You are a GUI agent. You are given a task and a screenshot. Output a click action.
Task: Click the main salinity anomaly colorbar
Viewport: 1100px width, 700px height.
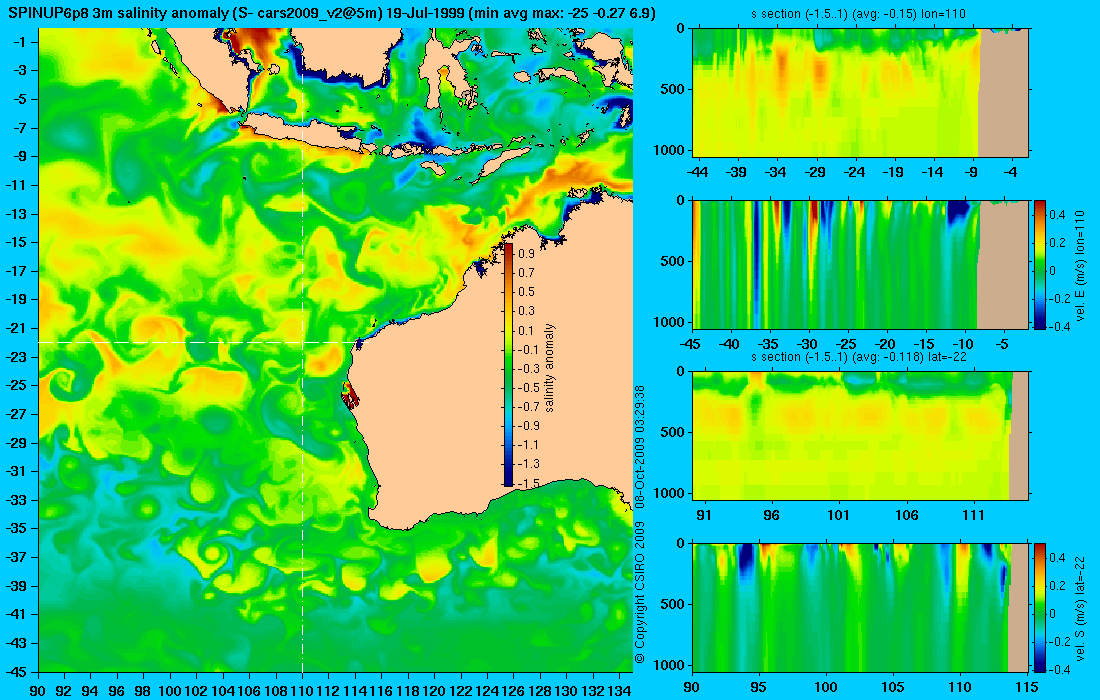pos(509,365)
